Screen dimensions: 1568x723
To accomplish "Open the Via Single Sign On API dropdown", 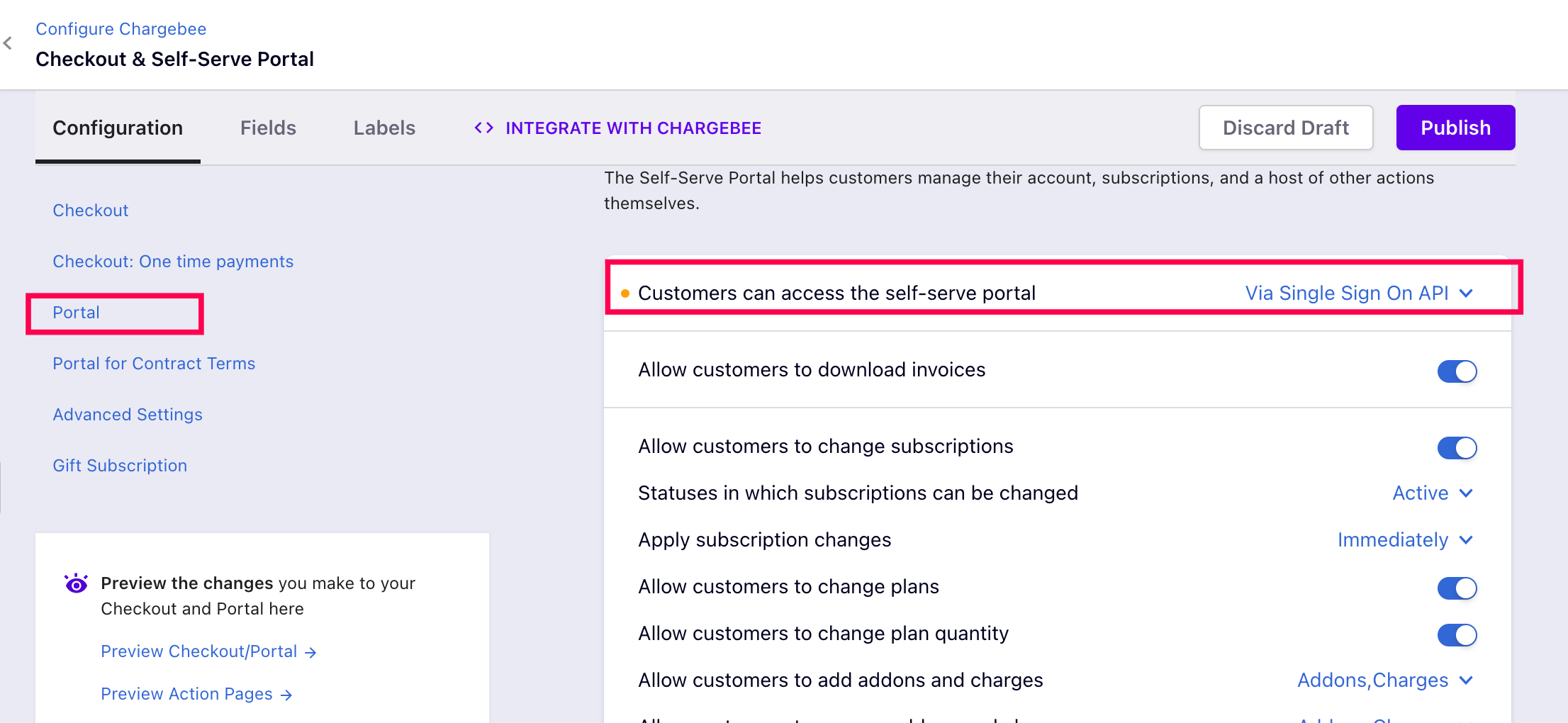I will point(1359,293).
